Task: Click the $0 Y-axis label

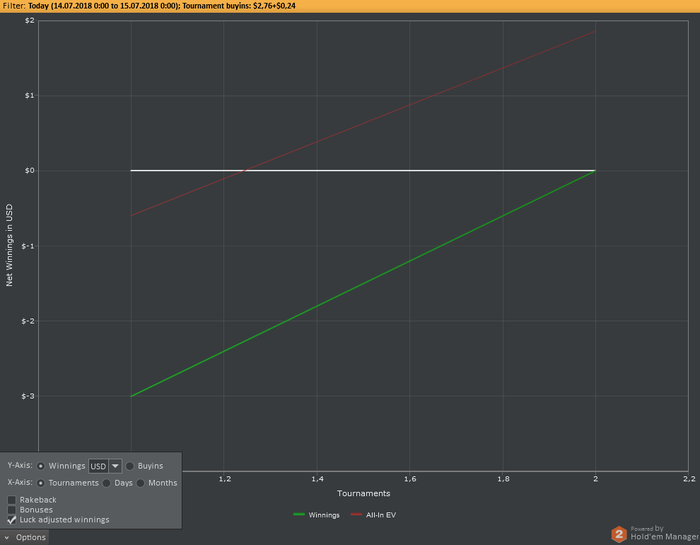Action: tap(29, 171)
